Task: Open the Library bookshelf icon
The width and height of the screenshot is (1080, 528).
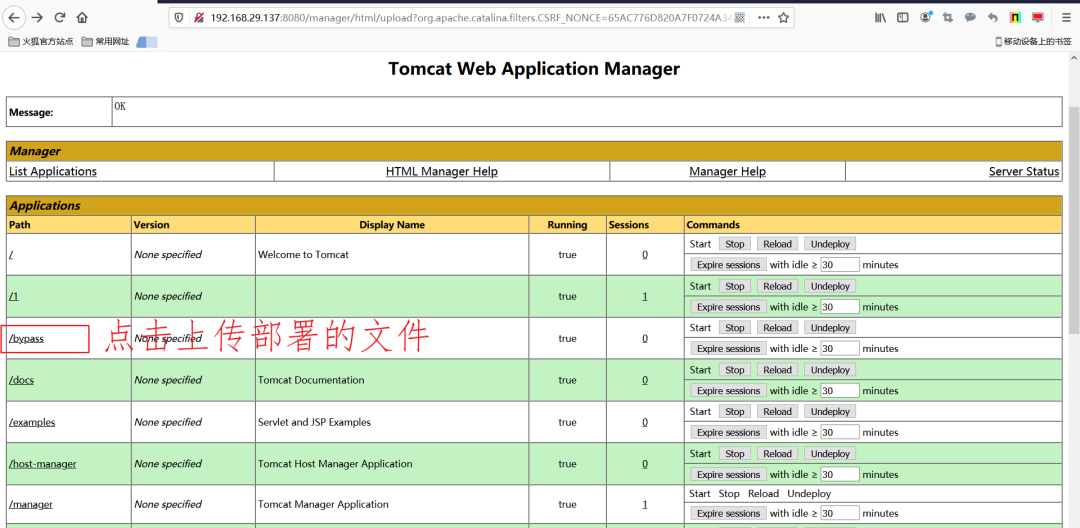Action: [x=880, y=18]
